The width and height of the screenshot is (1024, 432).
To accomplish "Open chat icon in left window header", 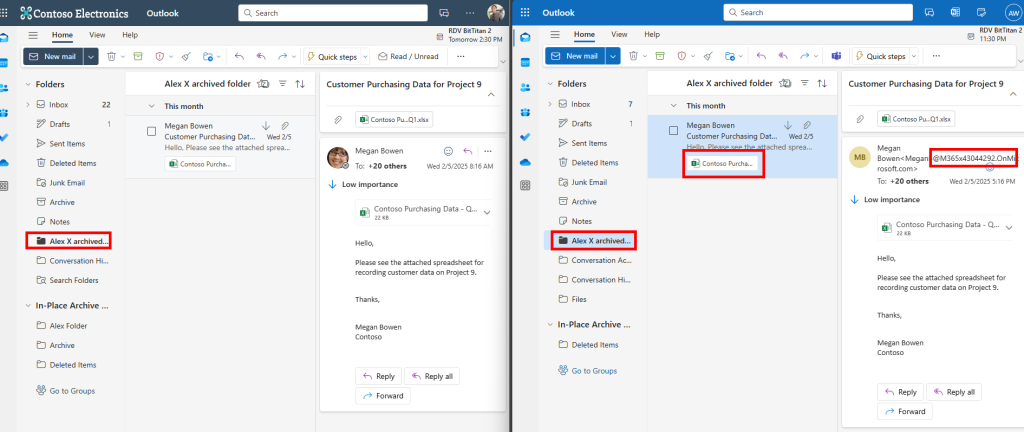I will pos(444,12).
